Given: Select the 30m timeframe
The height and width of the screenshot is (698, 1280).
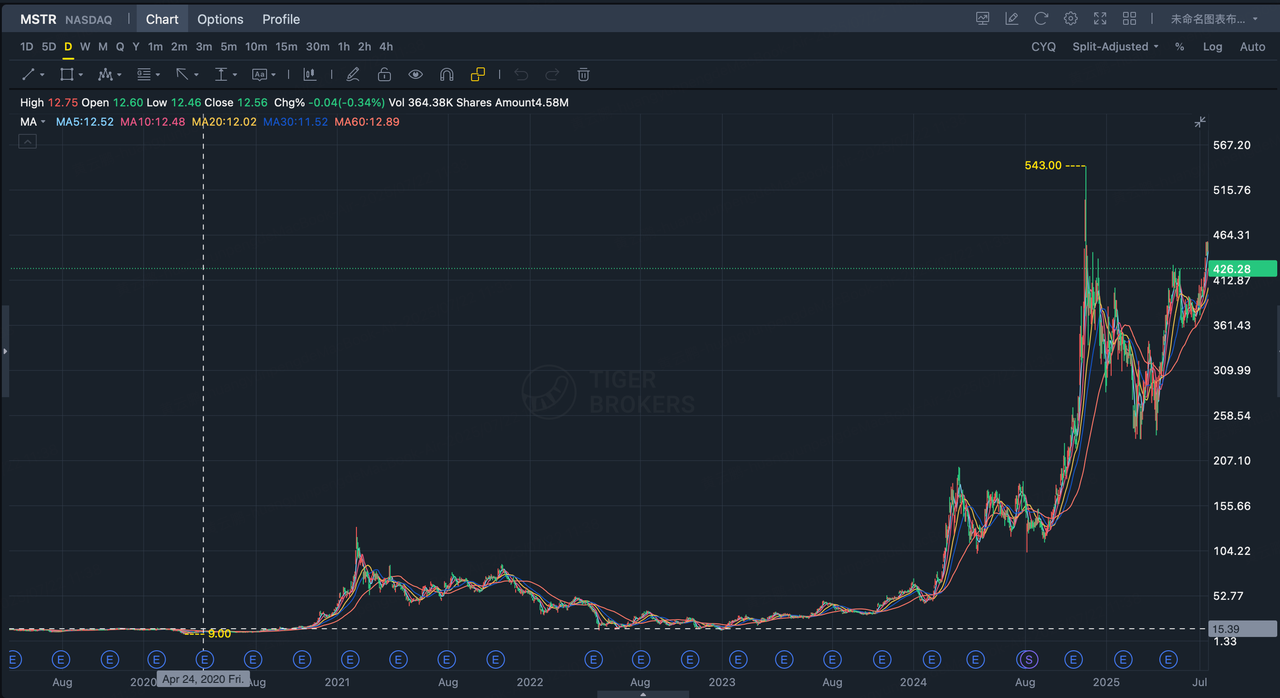Looking at the screenshot, I should (x=318, y=47).
